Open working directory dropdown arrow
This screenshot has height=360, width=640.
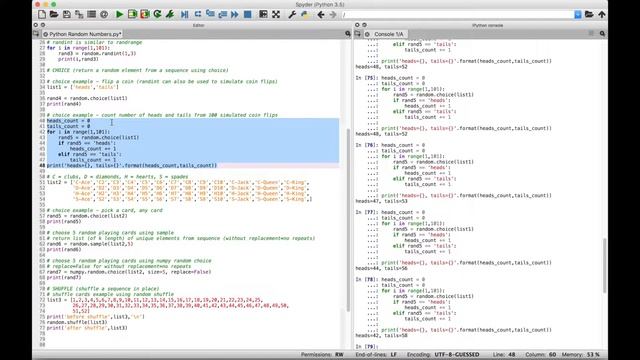tap(578, 15)
